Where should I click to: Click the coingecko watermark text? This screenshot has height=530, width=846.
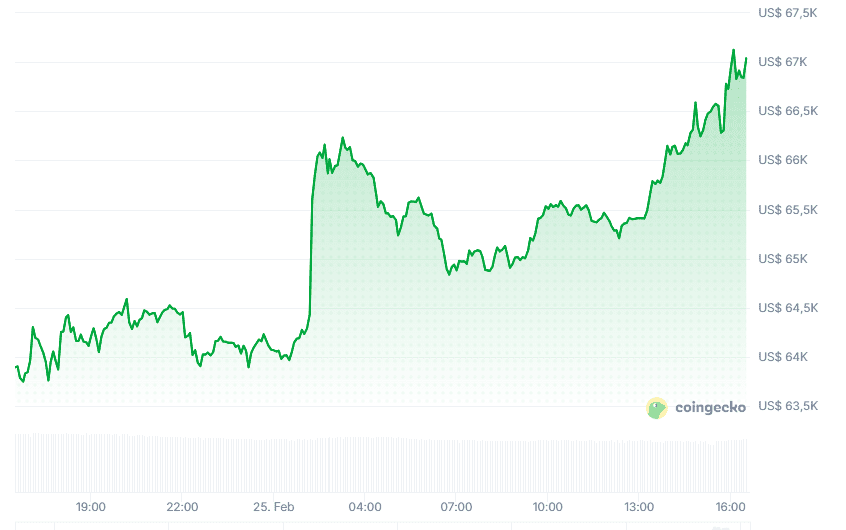pyautogui.click(x=710, y=408)
